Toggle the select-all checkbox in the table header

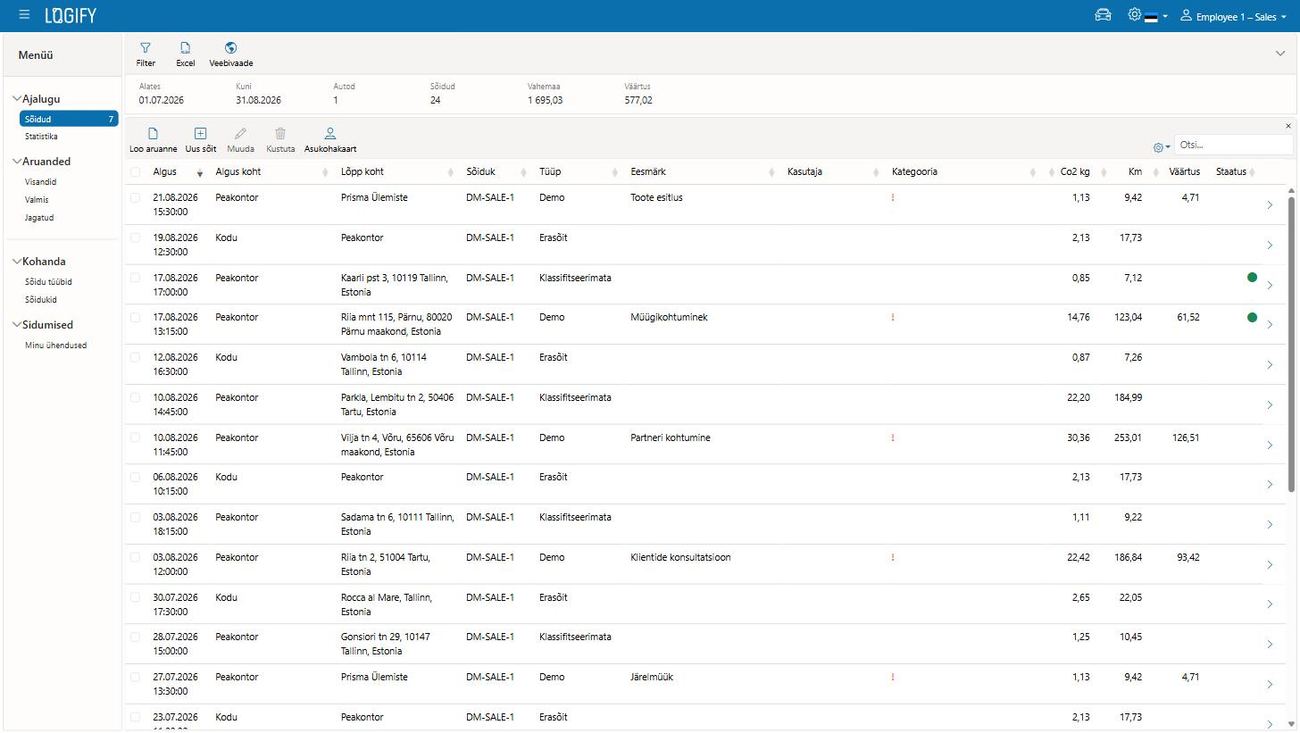pyautogui.click(x=135, y=172)
